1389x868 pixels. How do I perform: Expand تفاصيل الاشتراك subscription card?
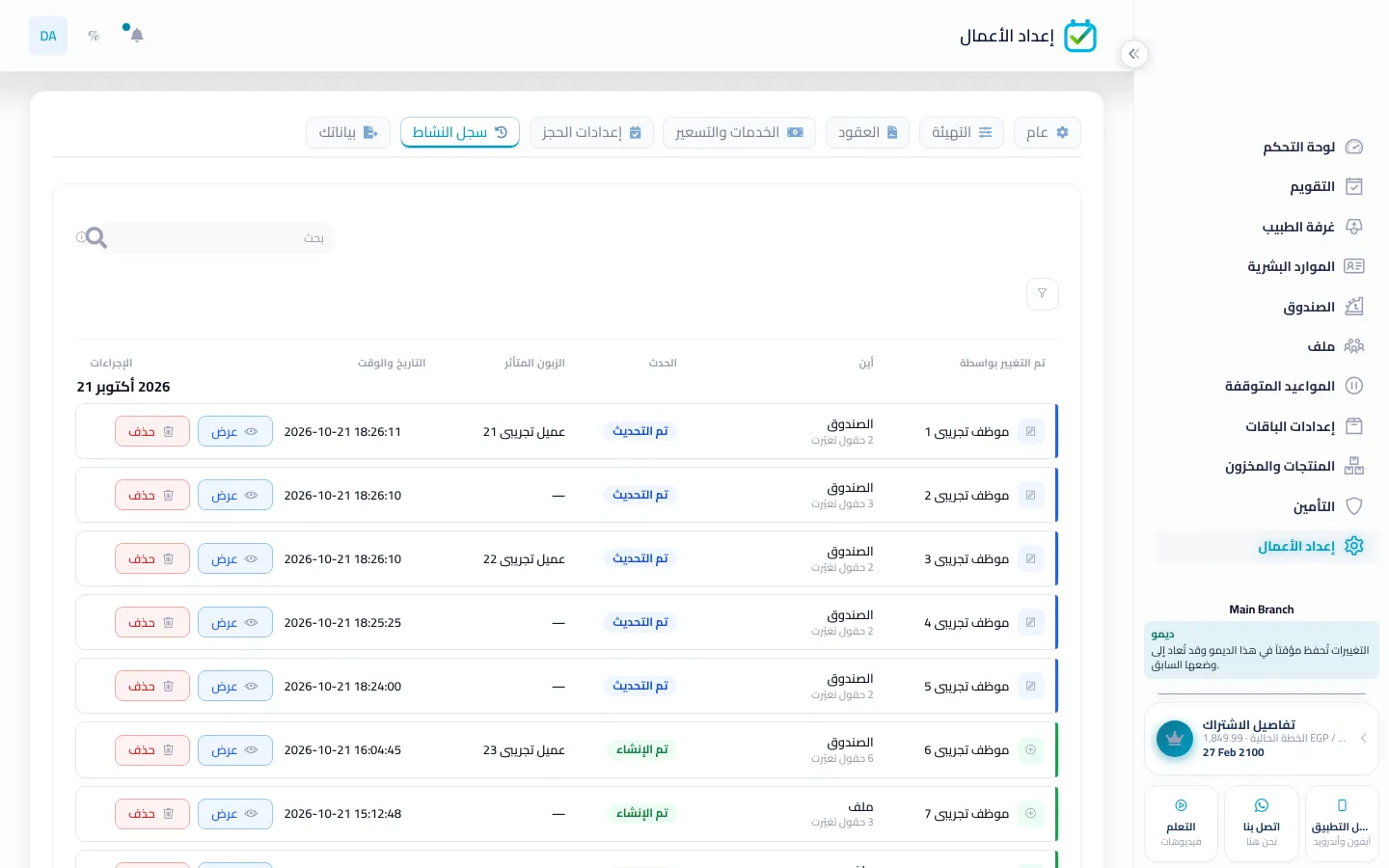click(1262, 739)
